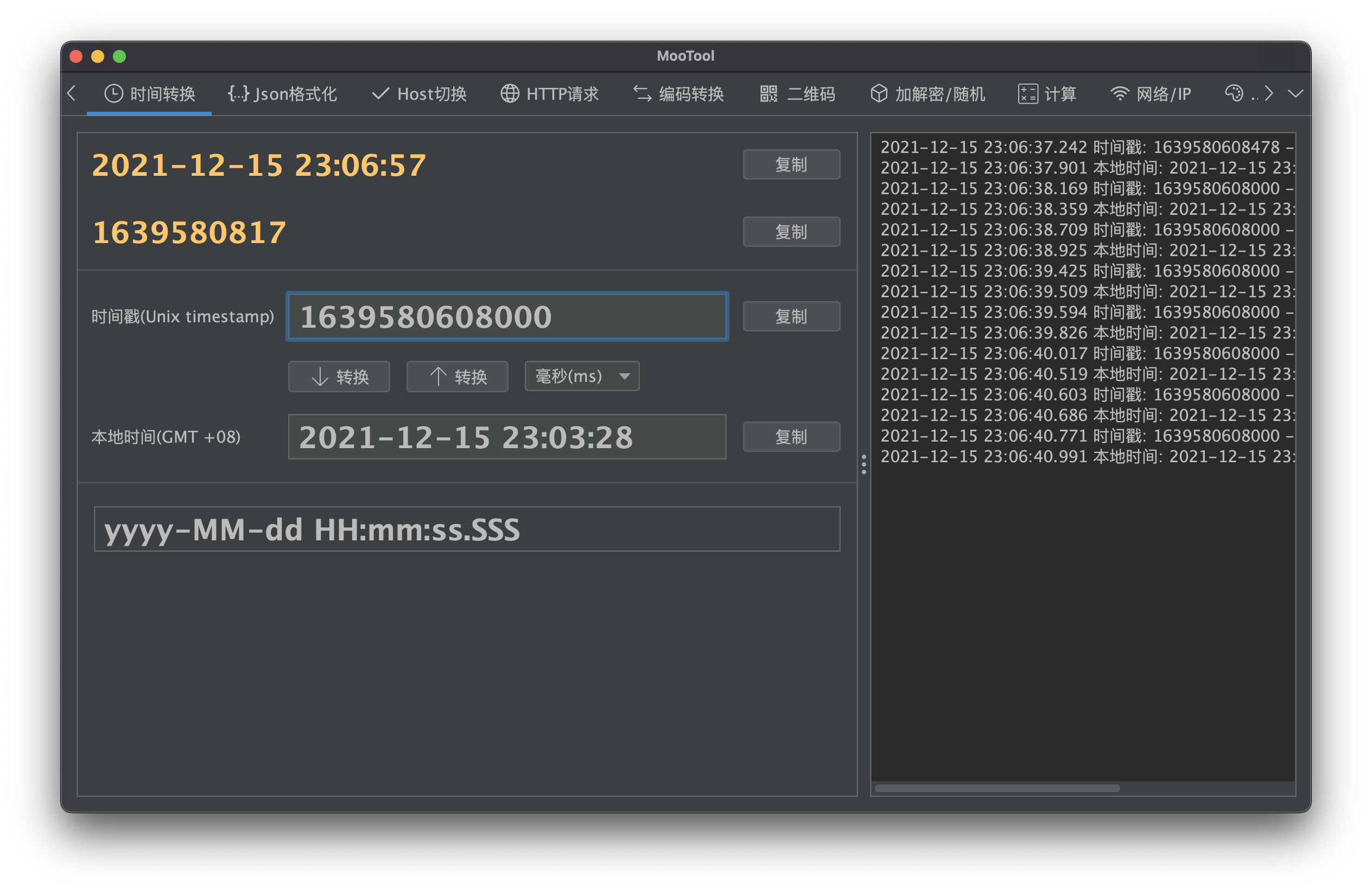
Task: Click the cube icon for 加解密/随机
Action: pos(879,93)
